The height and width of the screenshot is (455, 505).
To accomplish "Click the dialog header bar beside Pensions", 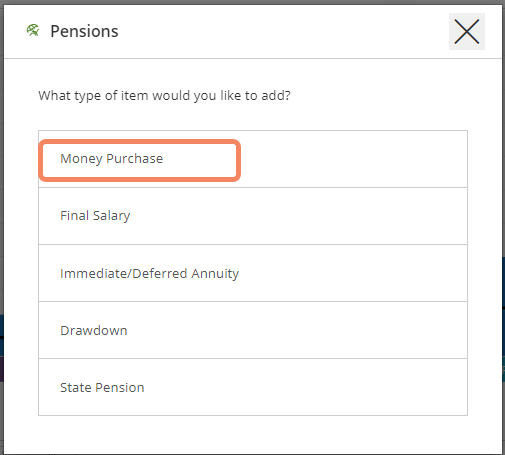I will coord(283,31).
